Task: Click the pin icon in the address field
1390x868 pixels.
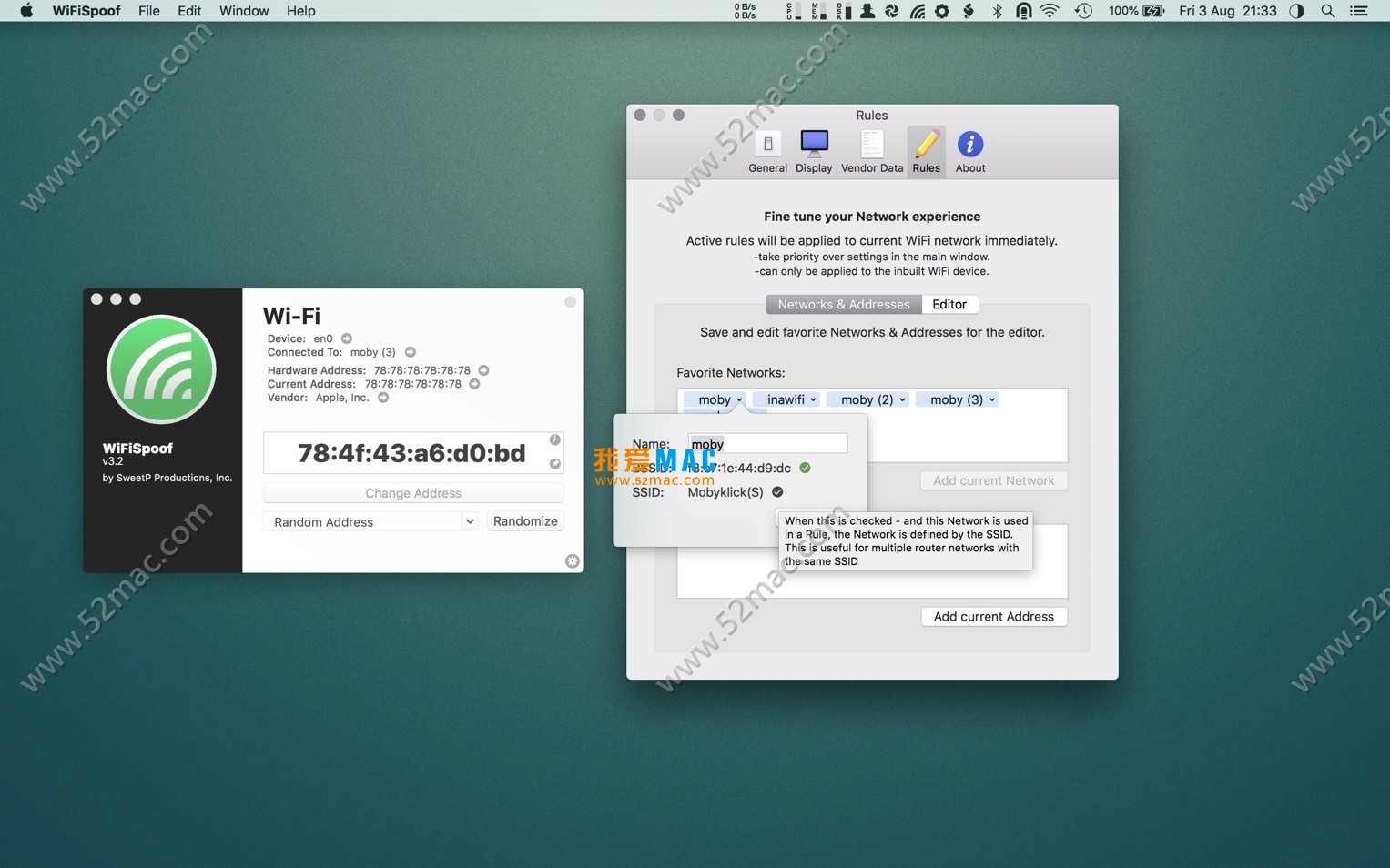Action: (554, 464)
